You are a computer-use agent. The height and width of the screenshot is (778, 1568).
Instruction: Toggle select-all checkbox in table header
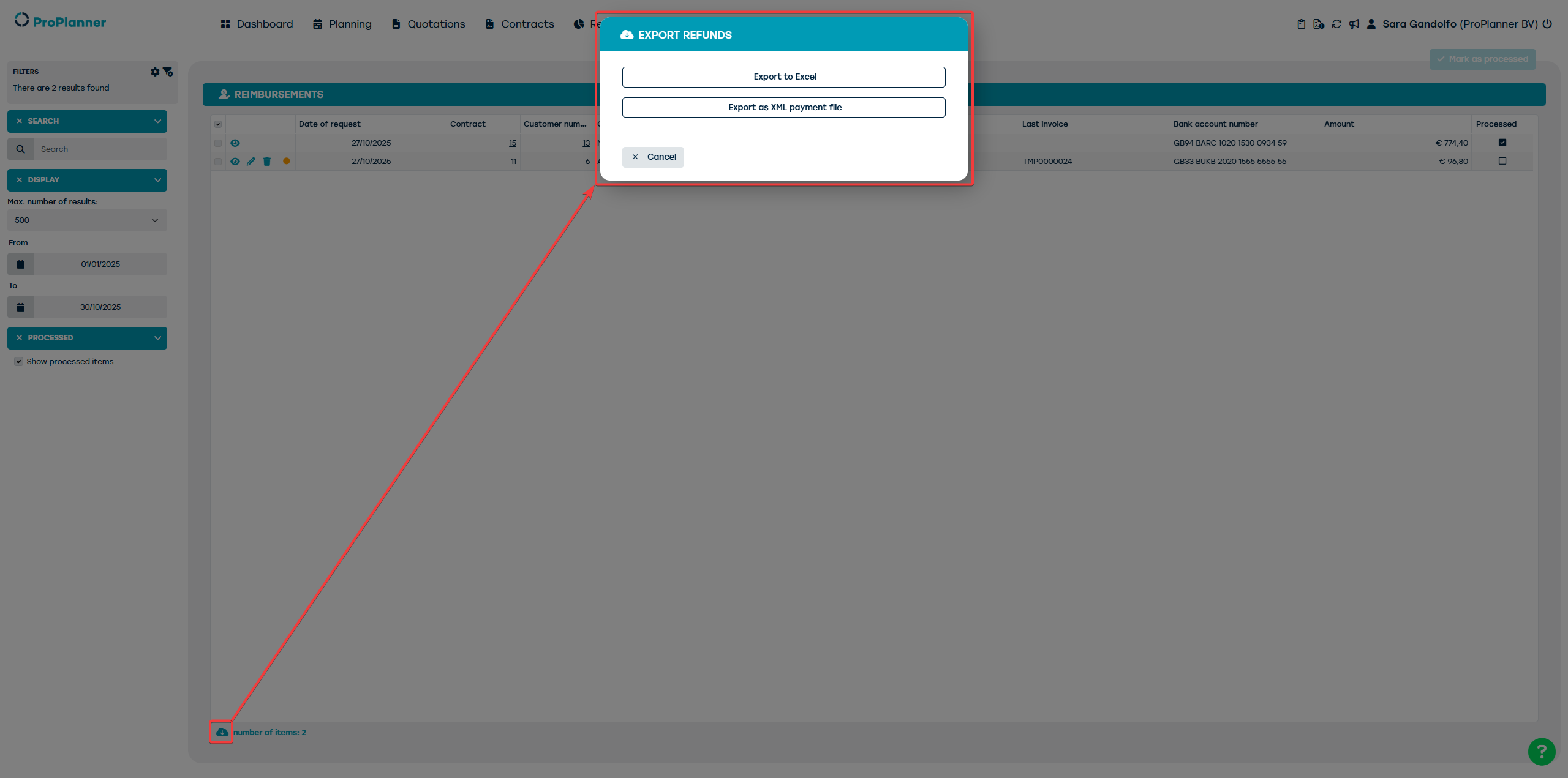coord(218,124)
